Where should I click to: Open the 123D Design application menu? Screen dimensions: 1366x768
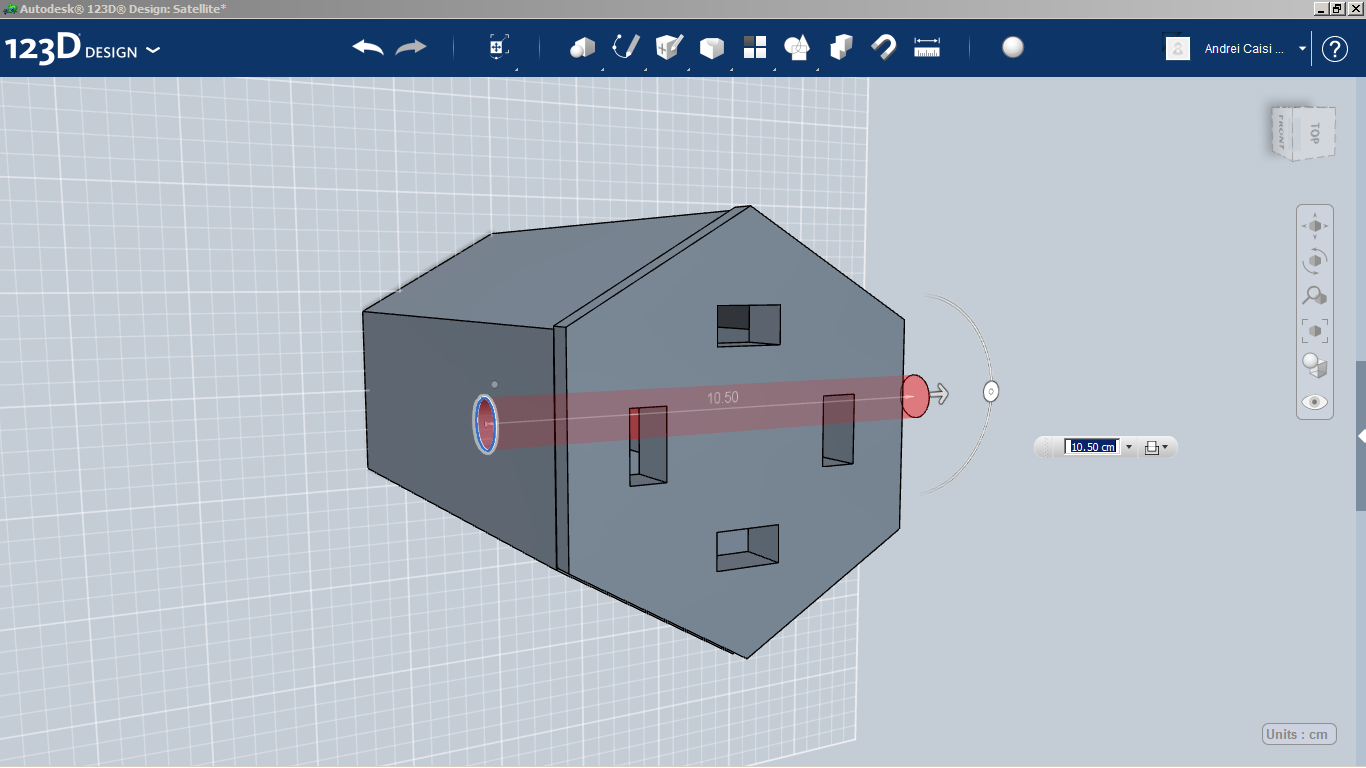pos(82,49)
